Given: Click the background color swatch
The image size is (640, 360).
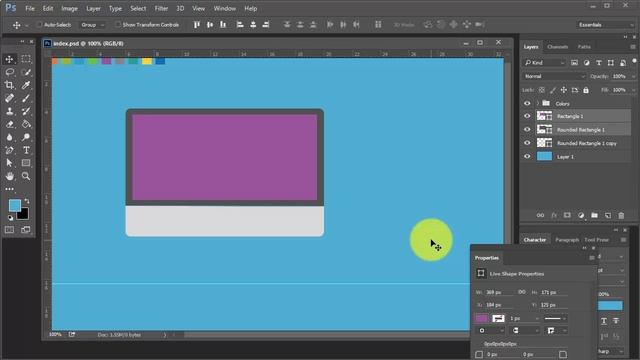Looking at the screenshot, I should [x=23, y=213].
